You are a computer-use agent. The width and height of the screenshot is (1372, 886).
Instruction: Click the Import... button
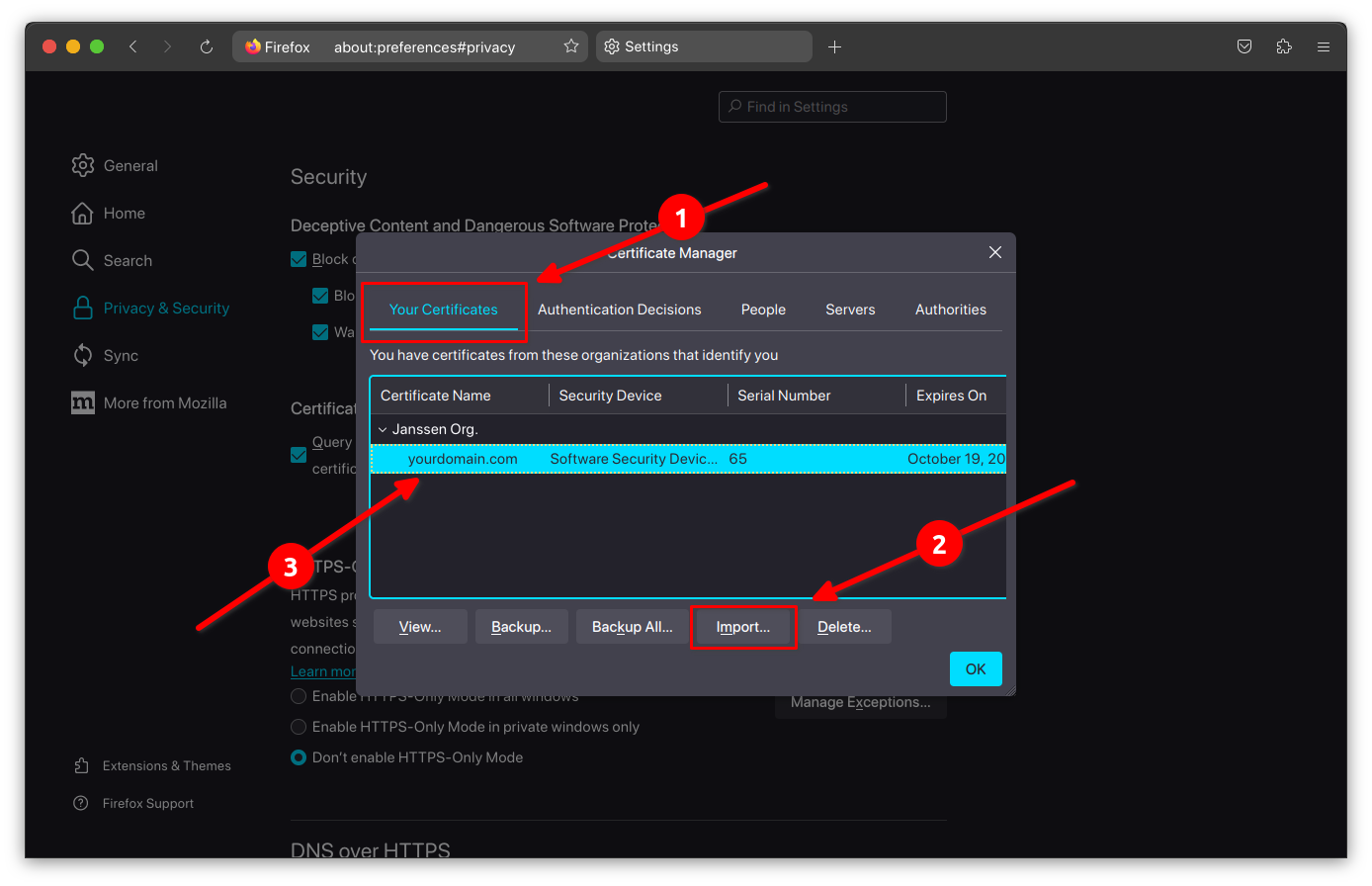coord(742,627)
